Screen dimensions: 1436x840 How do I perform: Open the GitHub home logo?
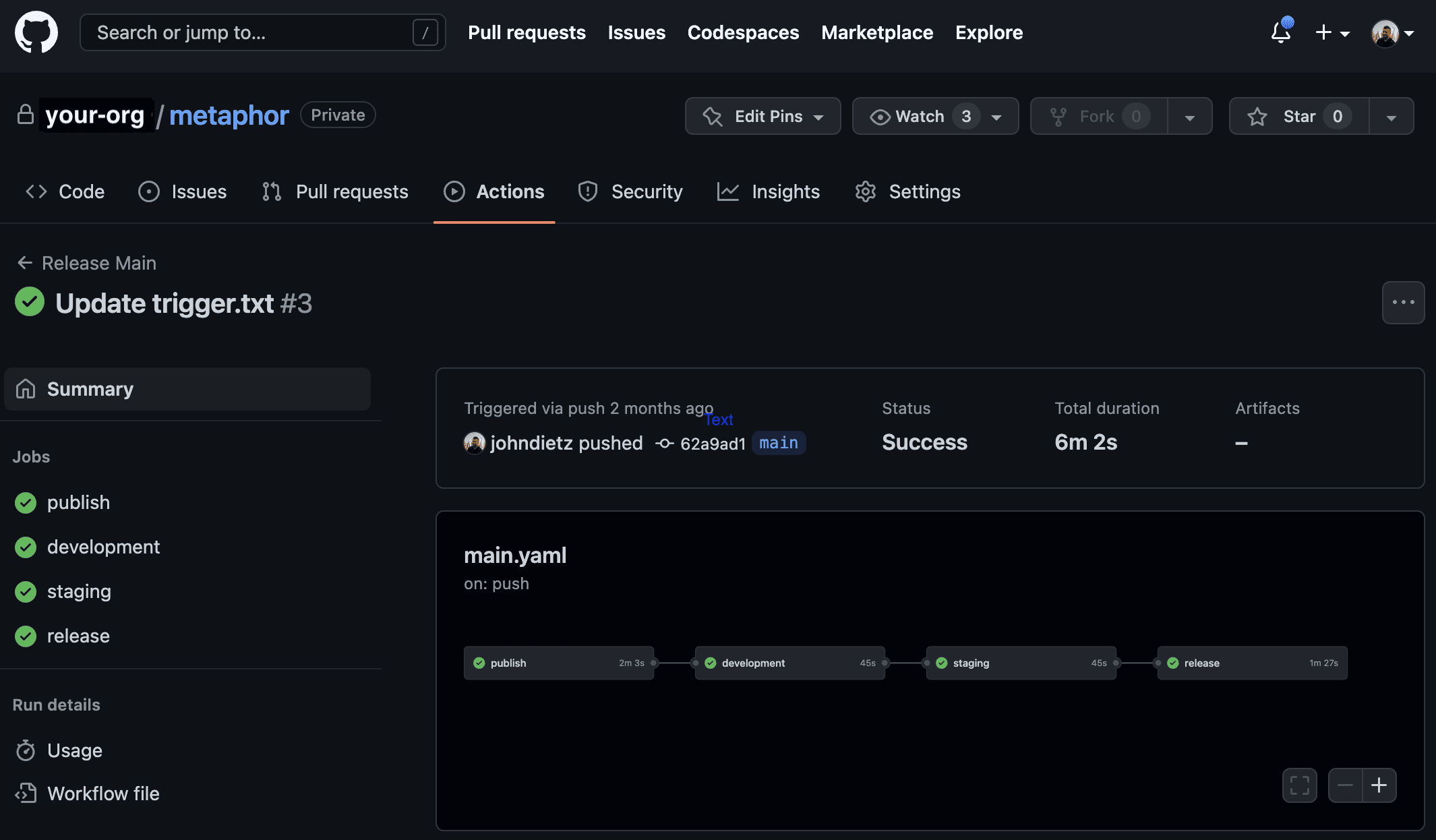coord(36,32)
